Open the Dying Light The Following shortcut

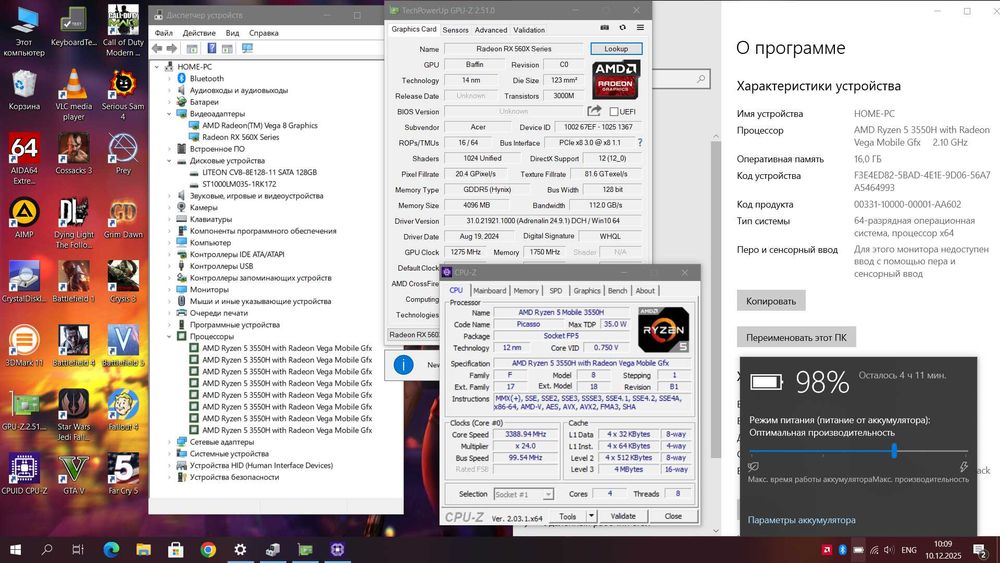pos(74,223)
